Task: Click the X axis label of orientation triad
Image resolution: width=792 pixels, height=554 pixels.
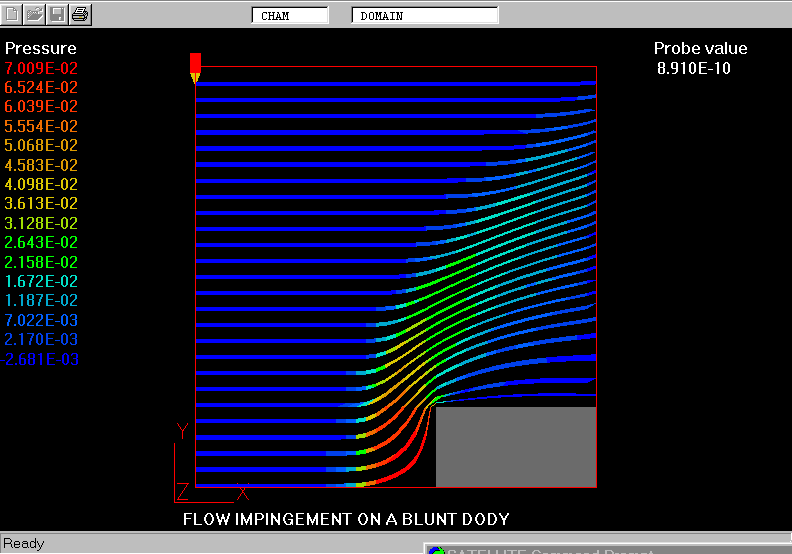Action: [x=242, y=492]
